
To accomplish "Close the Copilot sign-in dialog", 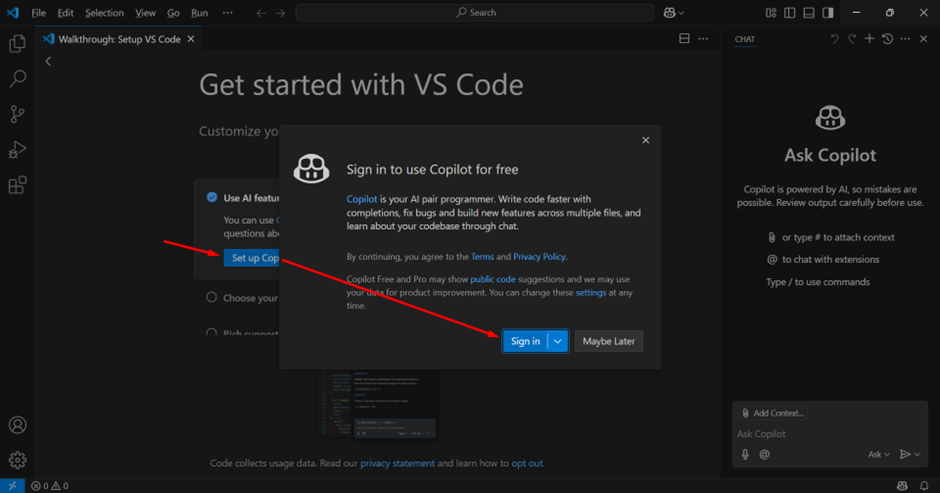I will pos(646,140).
